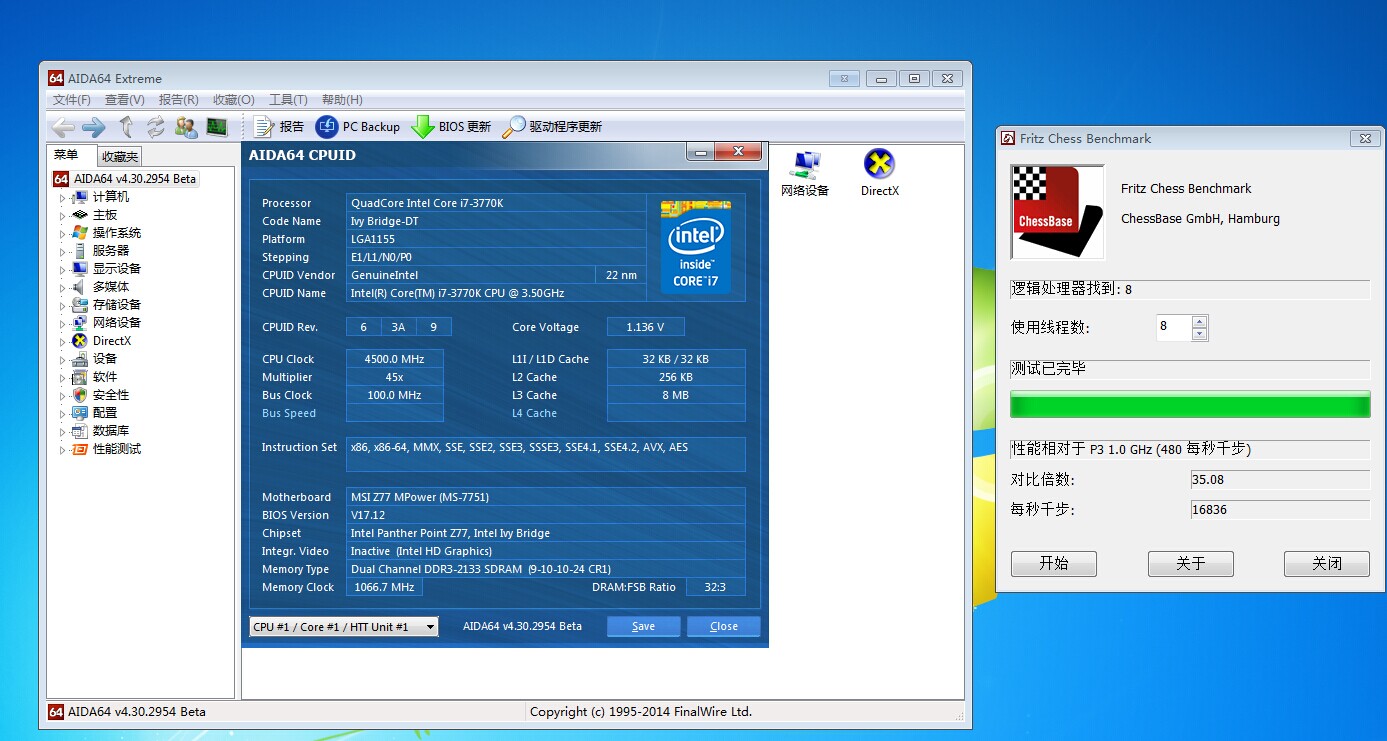
Task: Select 安全性 in the sidebar tree
Action: (100, 395)
